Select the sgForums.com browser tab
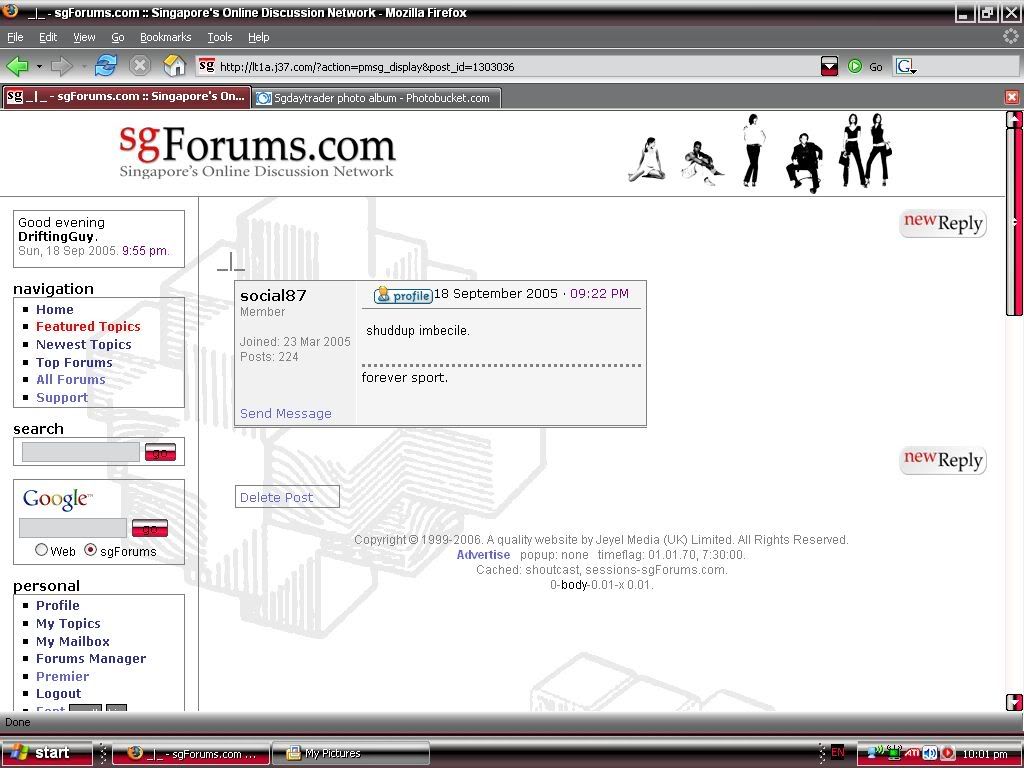 pos(126,97)
